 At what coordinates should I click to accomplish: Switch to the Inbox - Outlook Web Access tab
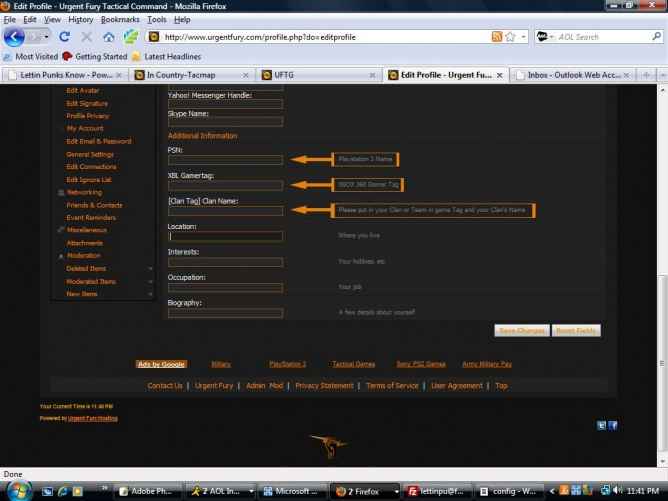tap(571, 74)
